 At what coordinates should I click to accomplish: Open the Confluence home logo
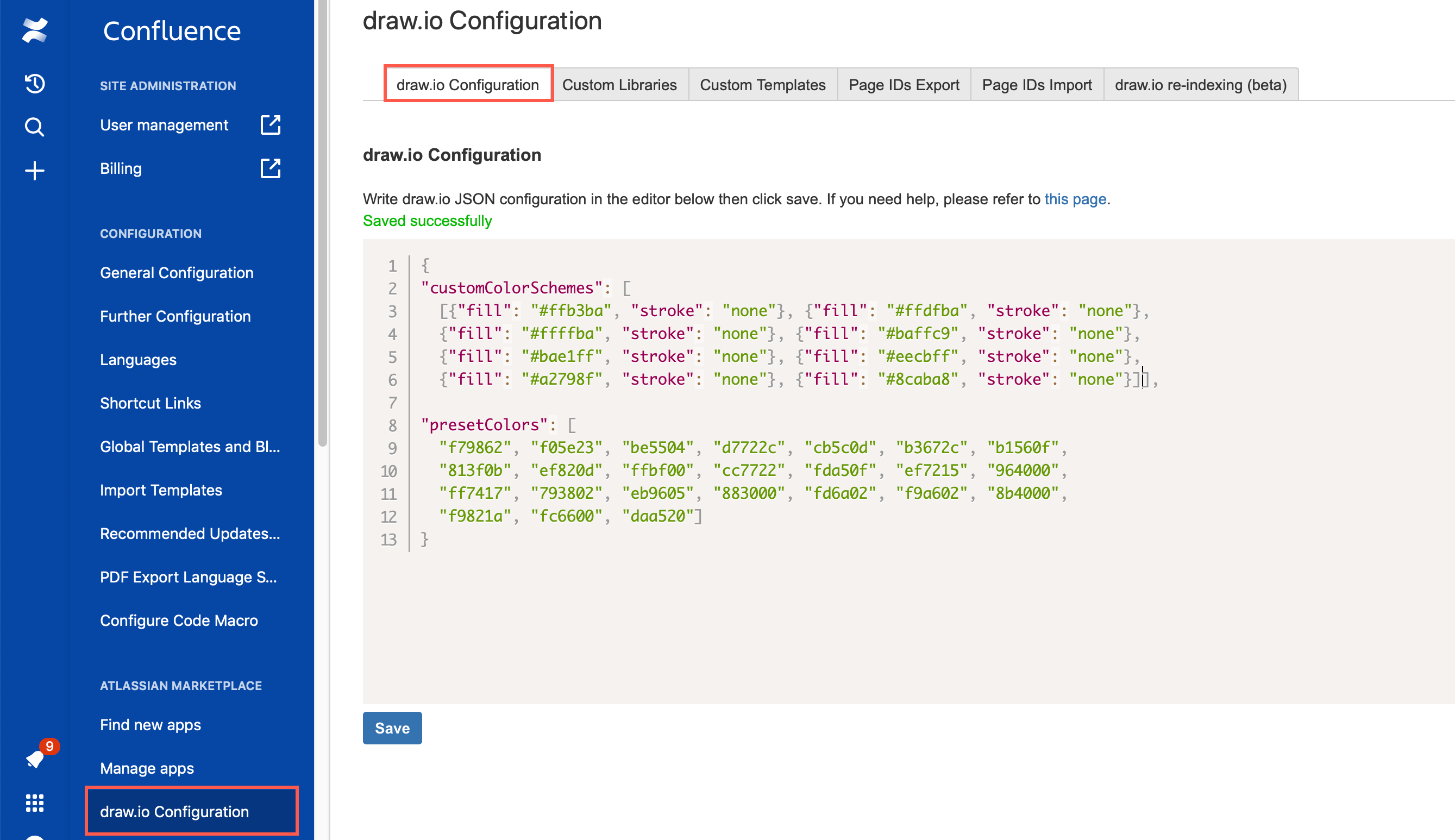pyautogui.click(x=34, y=29)
